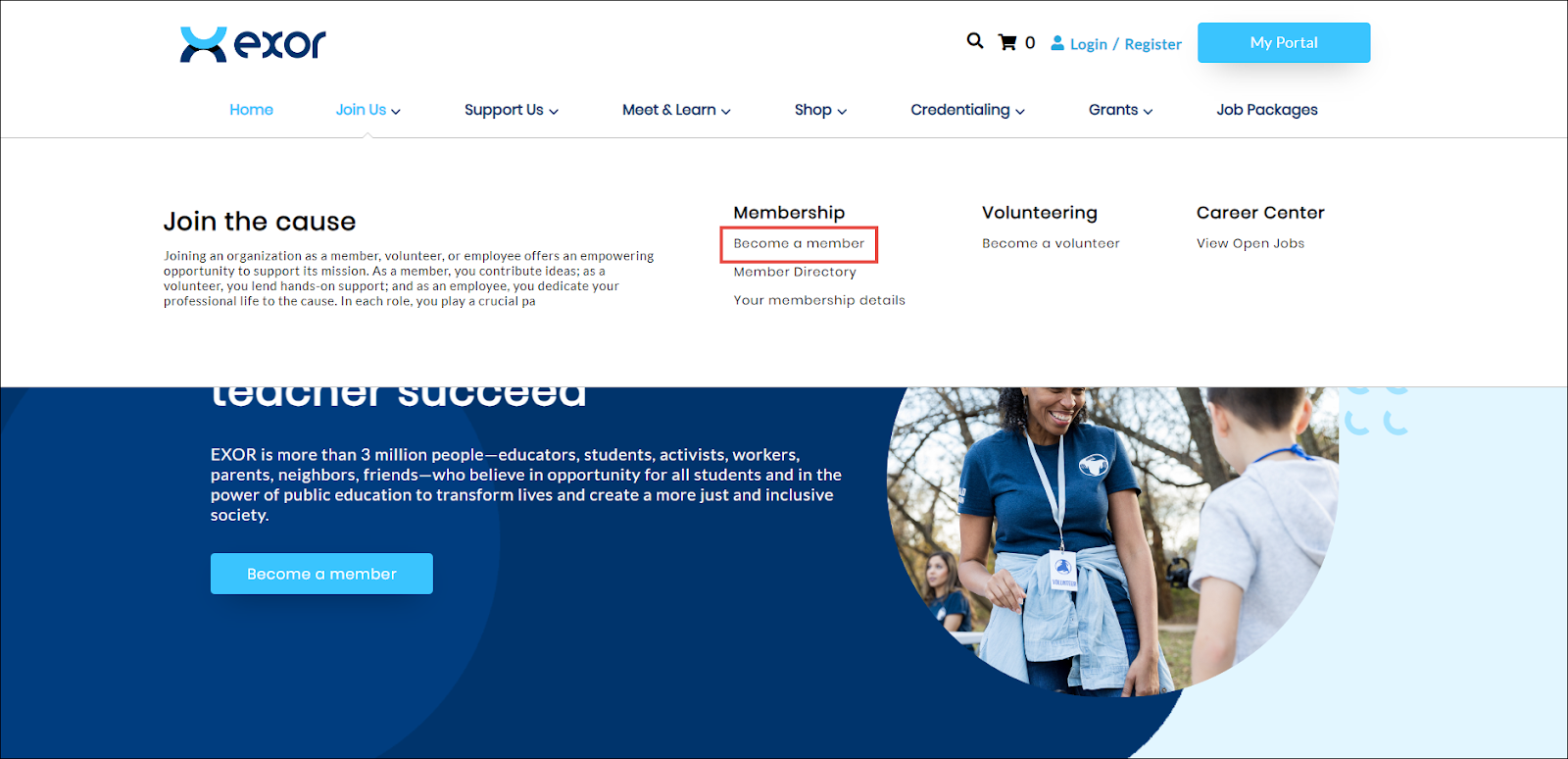Click View Open Jobs link
Image resolution: width=1568 pixels, height=759 pixels.
coord(1249,243)
